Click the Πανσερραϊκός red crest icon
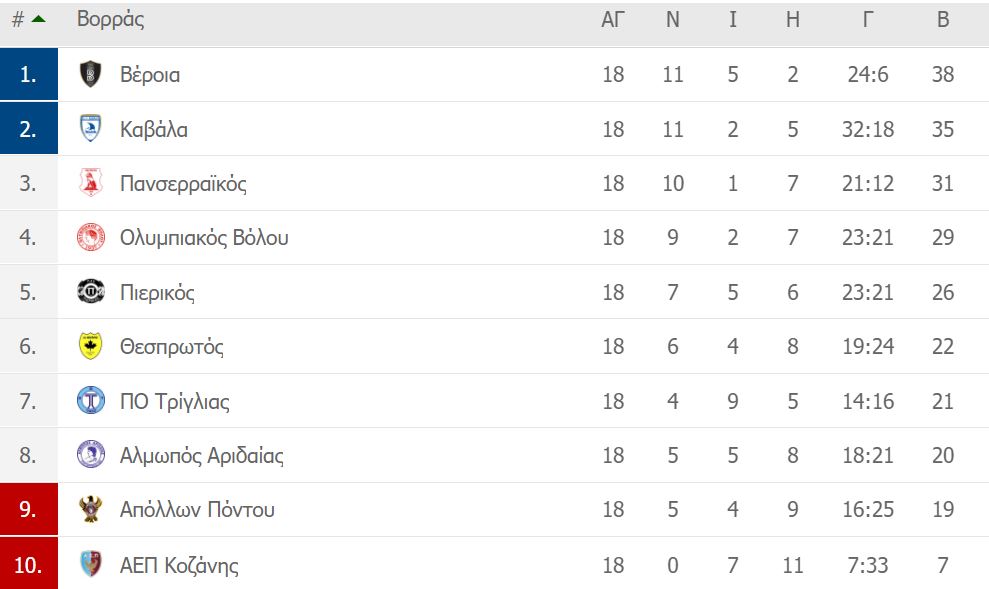This screenshot has height=589, width=989. 90,183
